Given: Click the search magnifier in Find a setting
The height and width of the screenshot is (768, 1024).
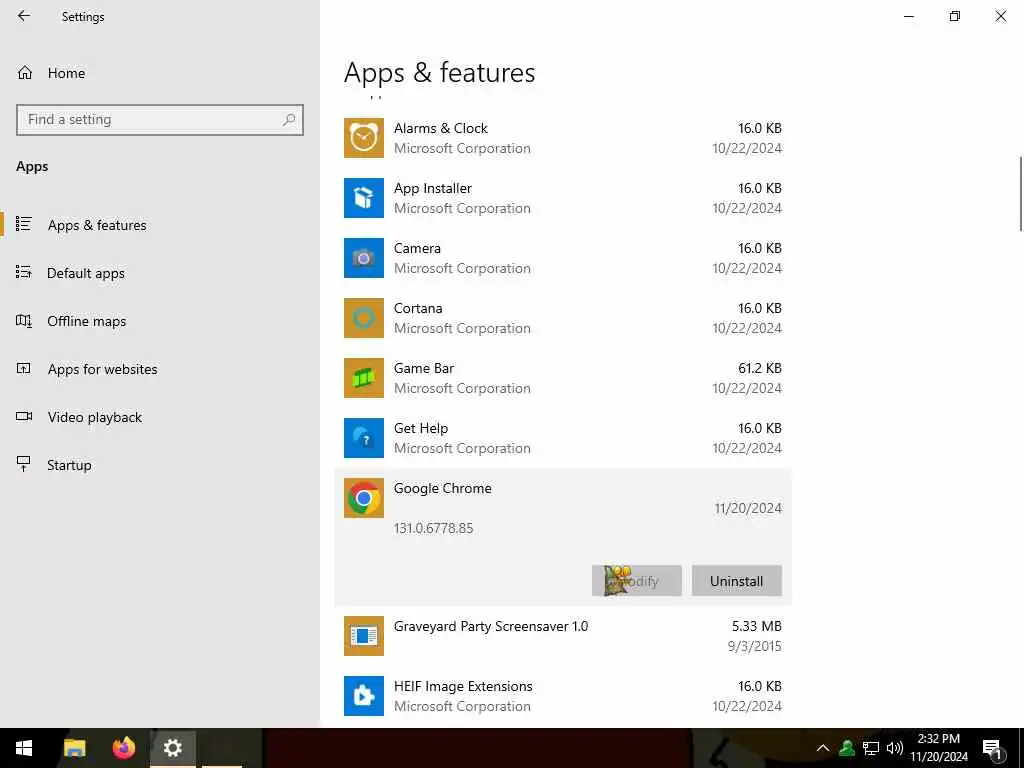Looking at the screenshot, I should (289, 120).
